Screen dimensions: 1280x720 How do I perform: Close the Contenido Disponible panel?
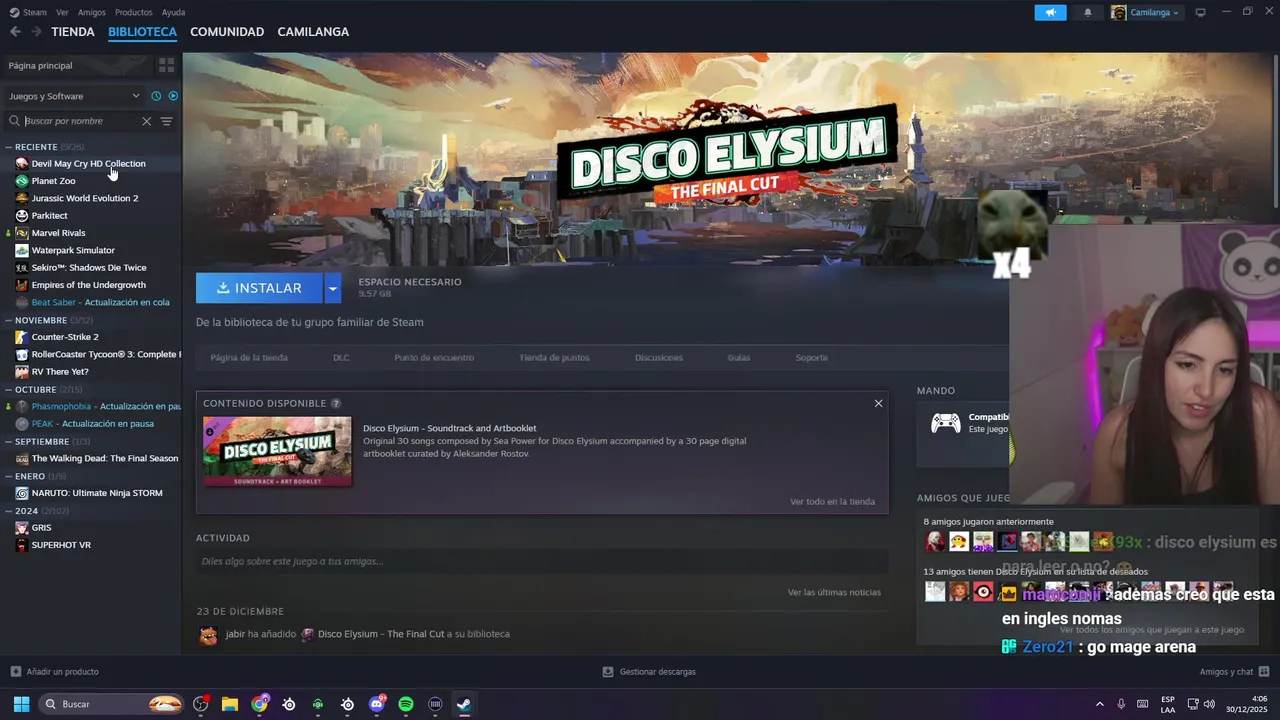tap(878, 403)
